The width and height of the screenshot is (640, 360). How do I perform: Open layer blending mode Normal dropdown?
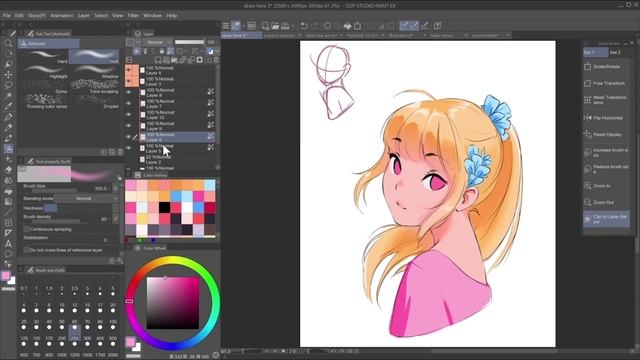click(158, 42)
